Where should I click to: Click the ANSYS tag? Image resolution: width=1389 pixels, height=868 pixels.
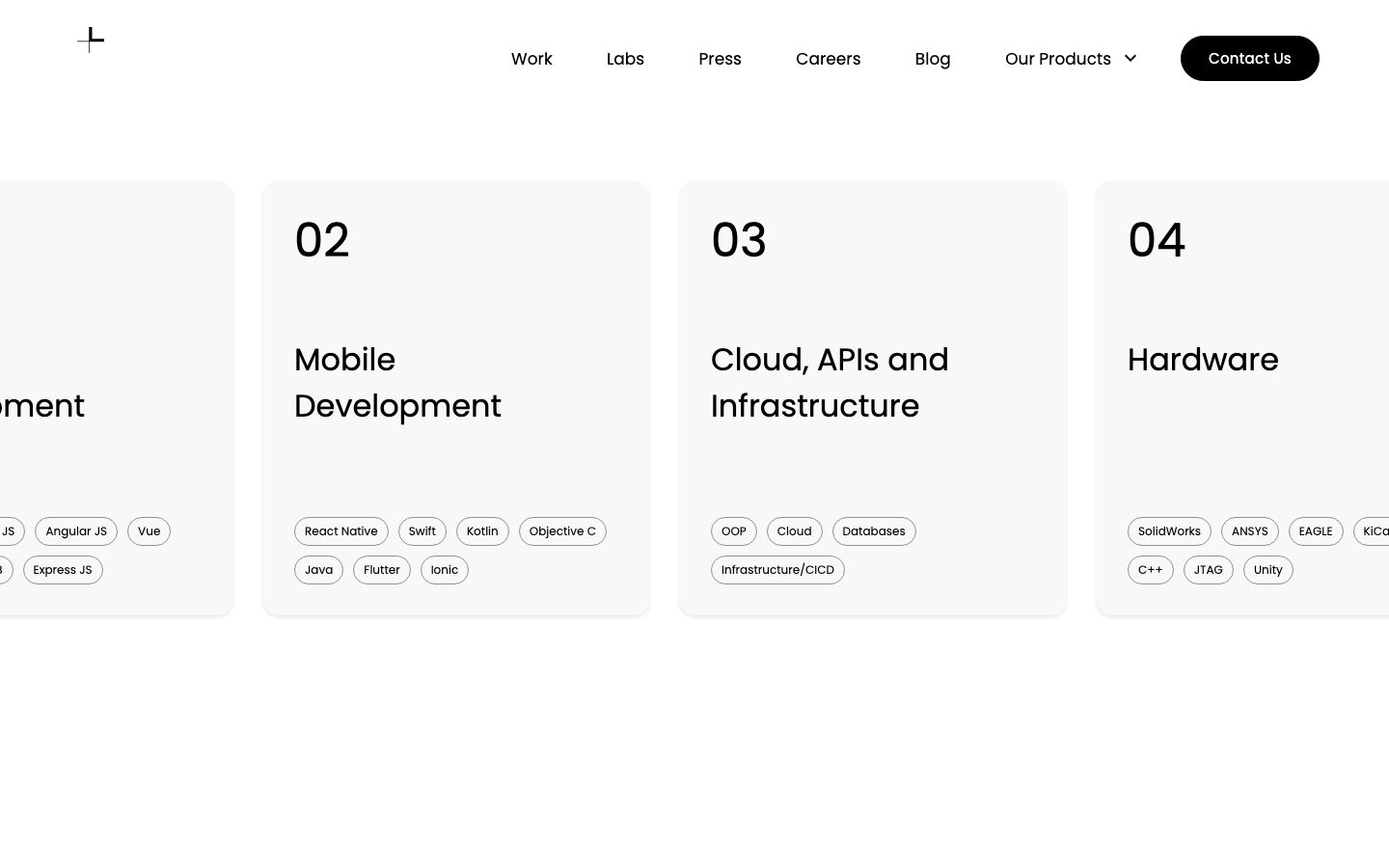pos(1250,531)
